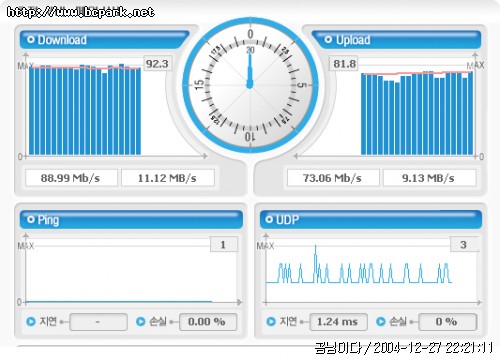Click the Ping delay field showing dash
The image size is (500, 360).
pos(98,322)
